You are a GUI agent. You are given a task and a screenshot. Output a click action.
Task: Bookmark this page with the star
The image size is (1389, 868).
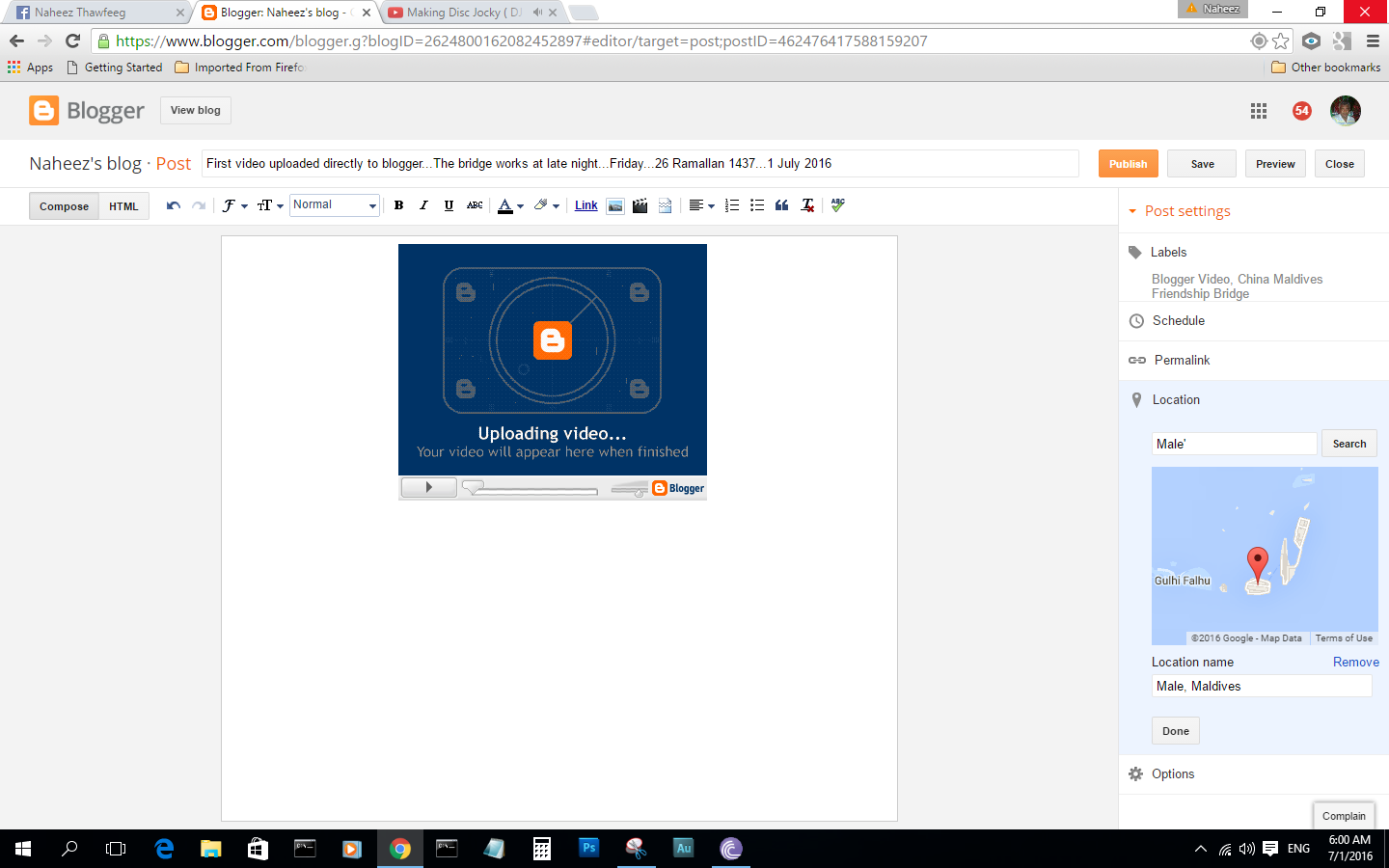click(1281, 41)
